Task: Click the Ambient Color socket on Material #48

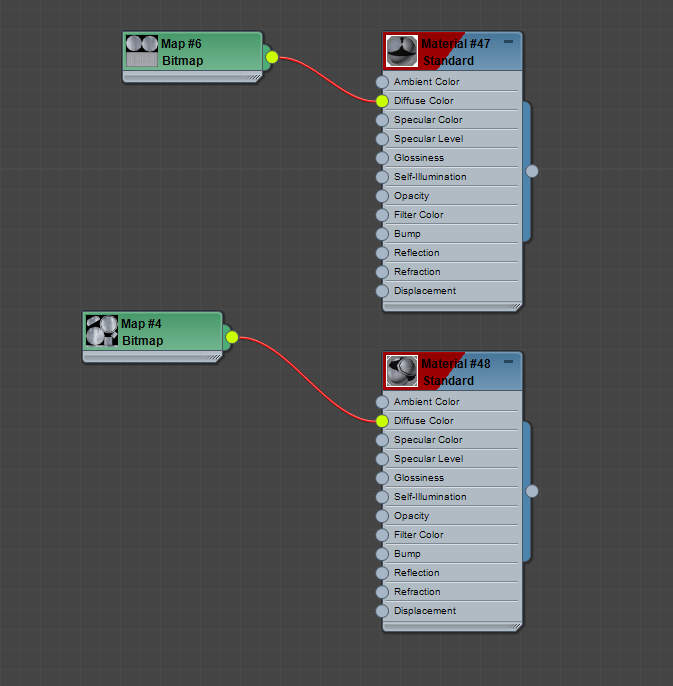Action: (382, 402)
